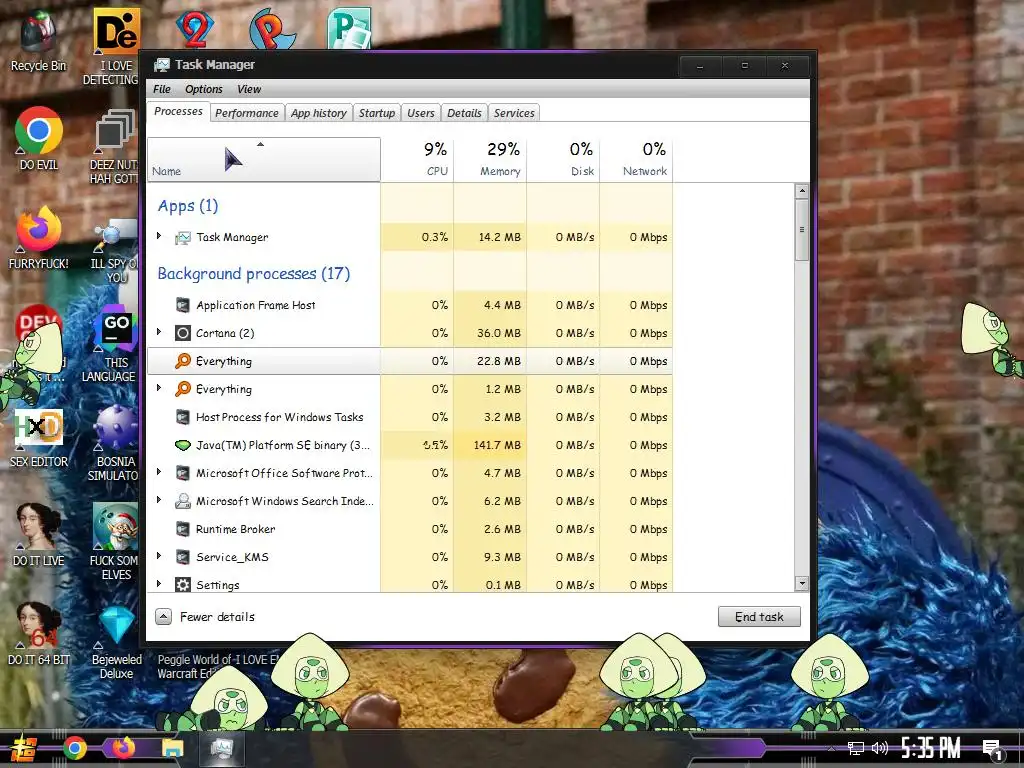Image resolution: width=1024 pixels, height=768 pixels.
Task: Open the File menu
Action: (161, 89)
